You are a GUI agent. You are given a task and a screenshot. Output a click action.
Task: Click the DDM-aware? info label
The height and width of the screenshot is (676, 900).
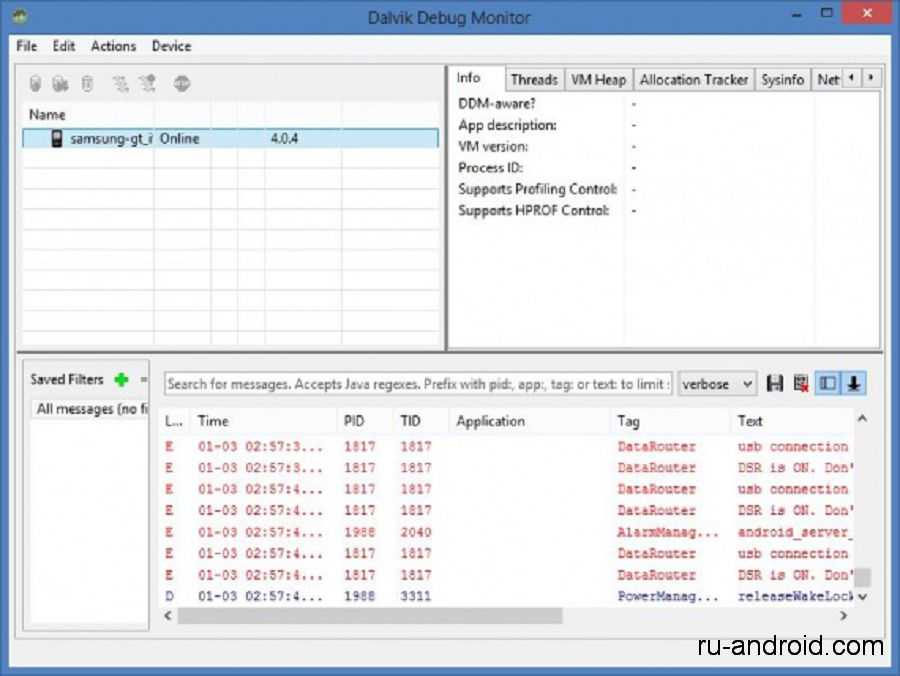496,104
